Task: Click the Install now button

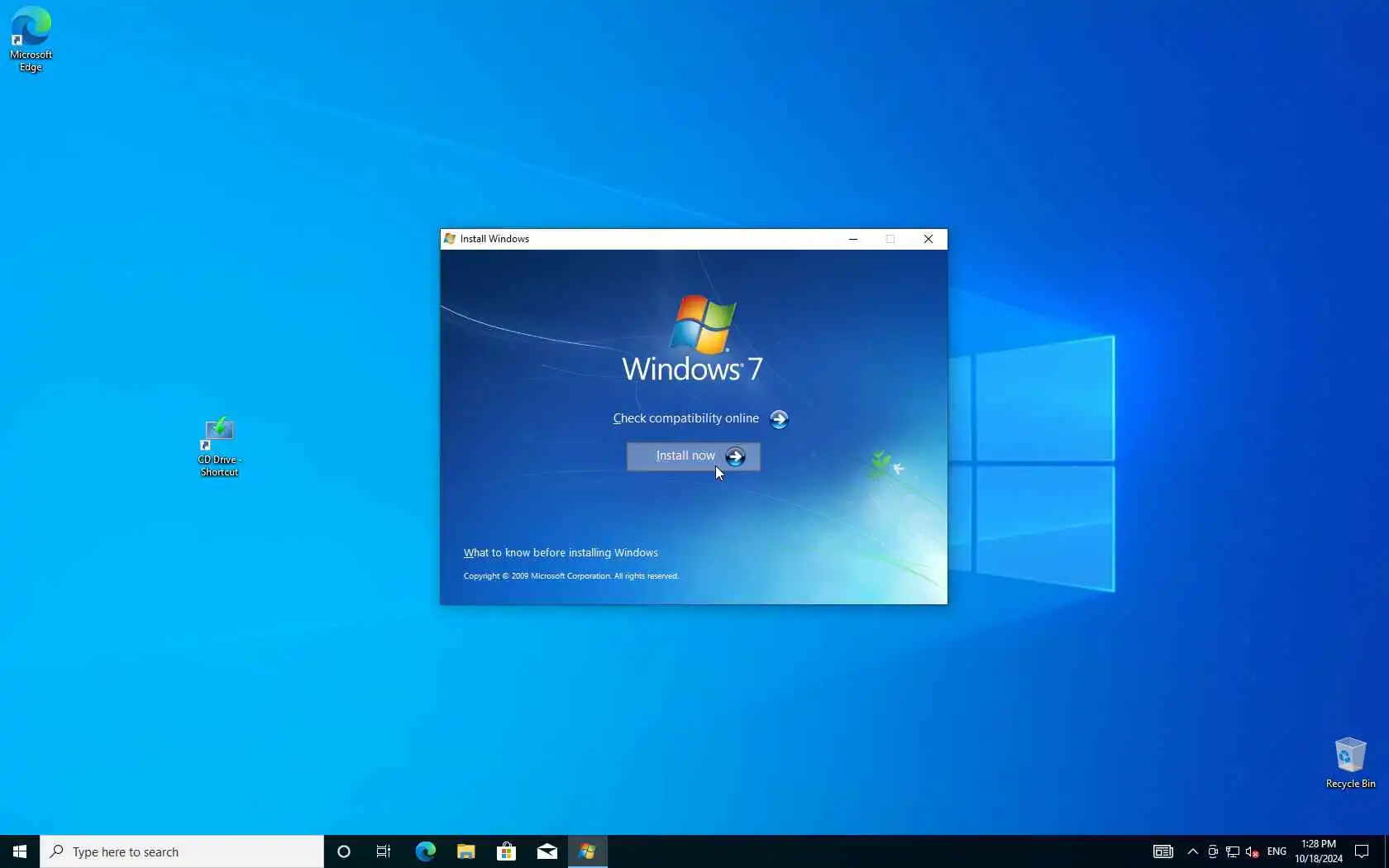Action: click(693, 456)
